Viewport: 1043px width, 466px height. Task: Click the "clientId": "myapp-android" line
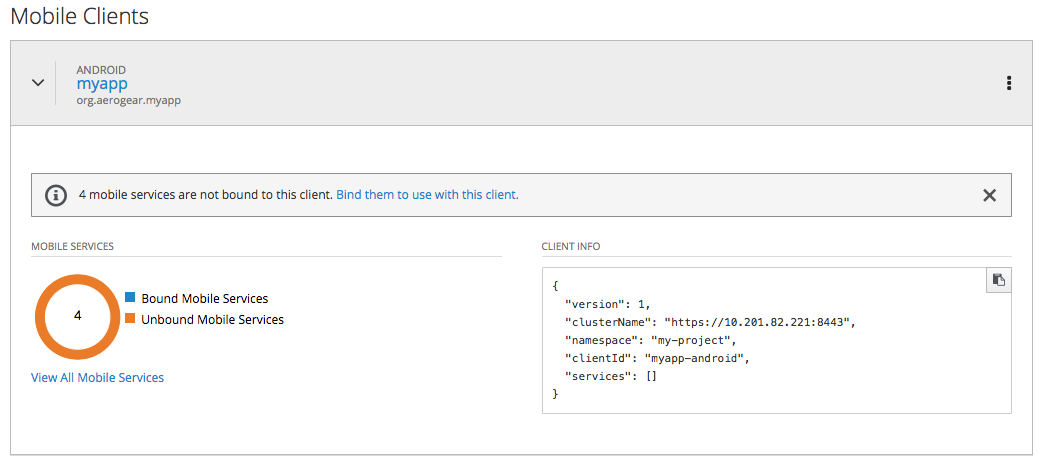[x=658, y=358]
